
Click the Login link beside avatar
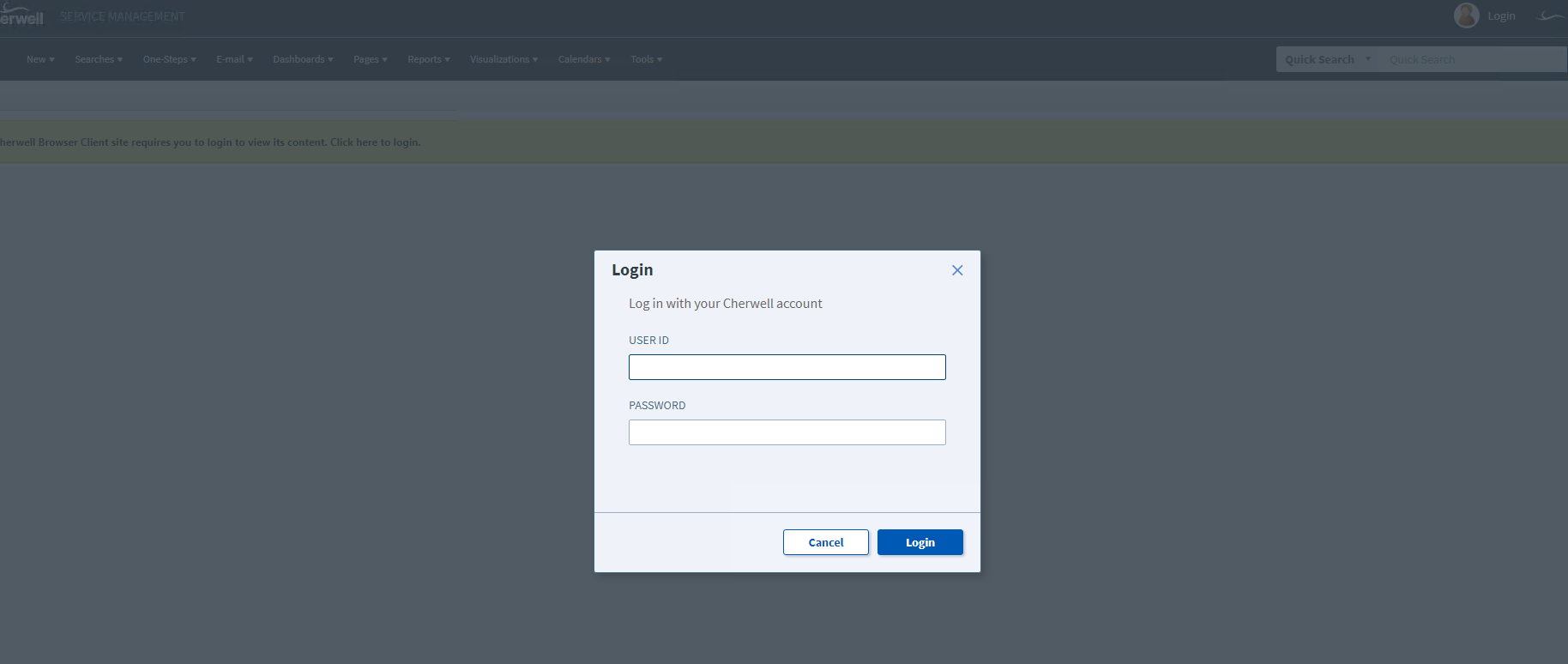click(x=1501, y=16)
